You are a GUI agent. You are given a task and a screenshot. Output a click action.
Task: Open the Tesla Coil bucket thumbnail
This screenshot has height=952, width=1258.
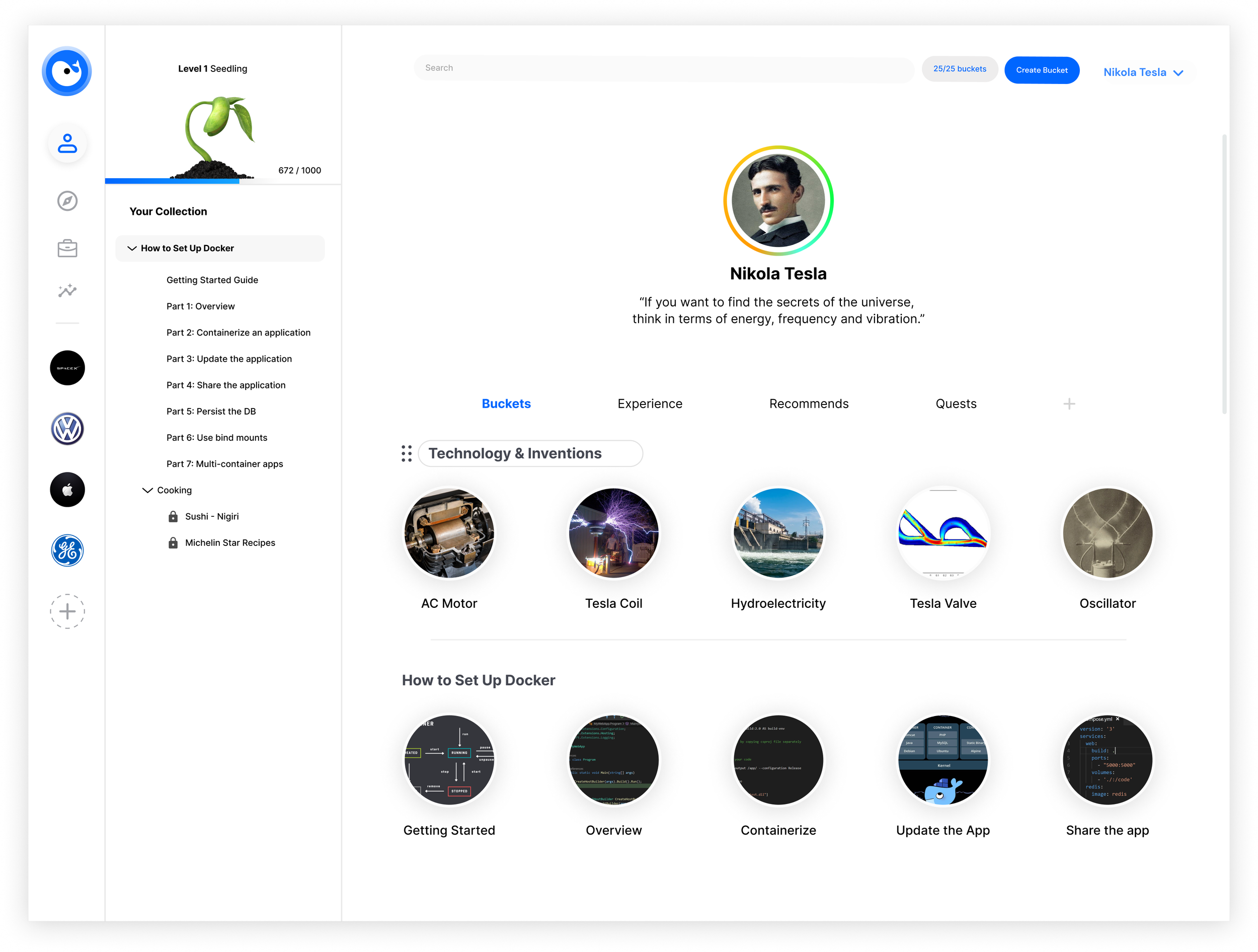(613, 533)
